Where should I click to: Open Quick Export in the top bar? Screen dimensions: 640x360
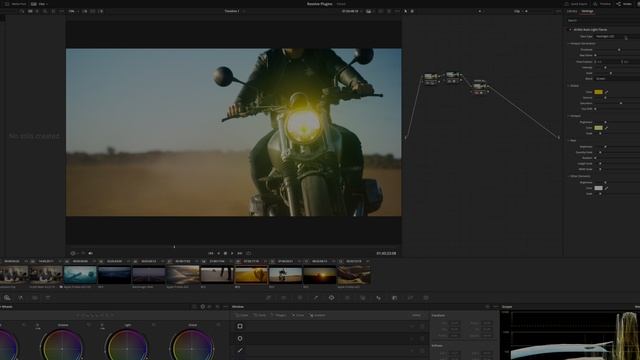point(576,4)
